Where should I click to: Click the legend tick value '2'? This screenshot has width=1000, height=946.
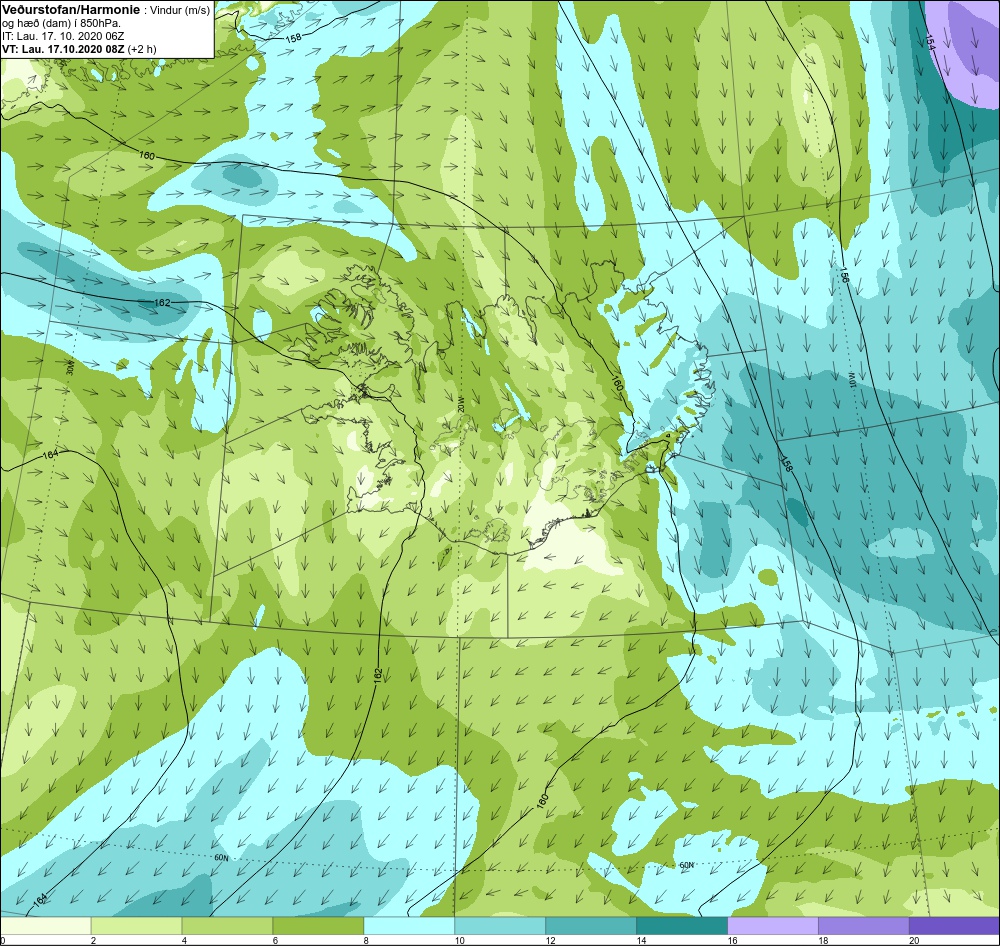[x=93, y=940]
